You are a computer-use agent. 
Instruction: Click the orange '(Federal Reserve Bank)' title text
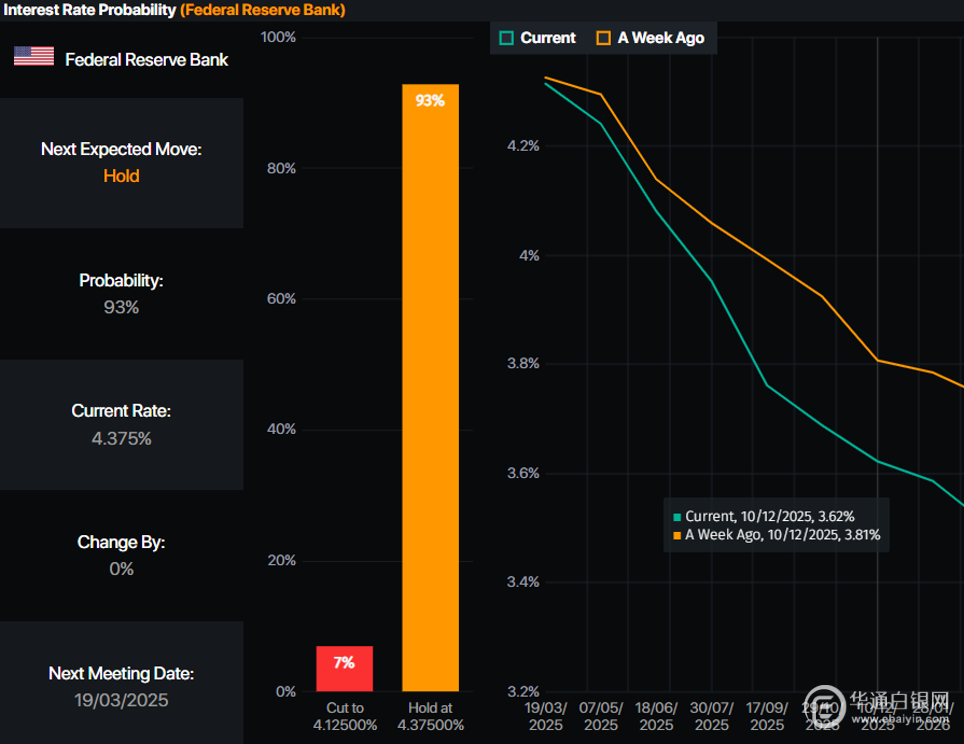click(x=263, y=10)
